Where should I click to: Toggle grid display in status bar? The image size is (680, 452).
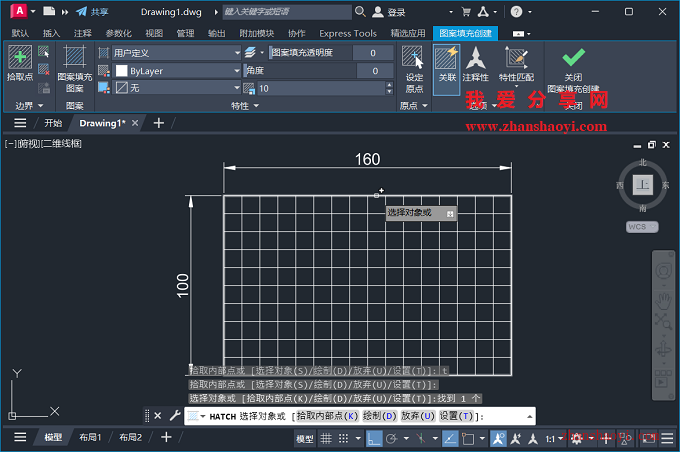pos(326,439)
